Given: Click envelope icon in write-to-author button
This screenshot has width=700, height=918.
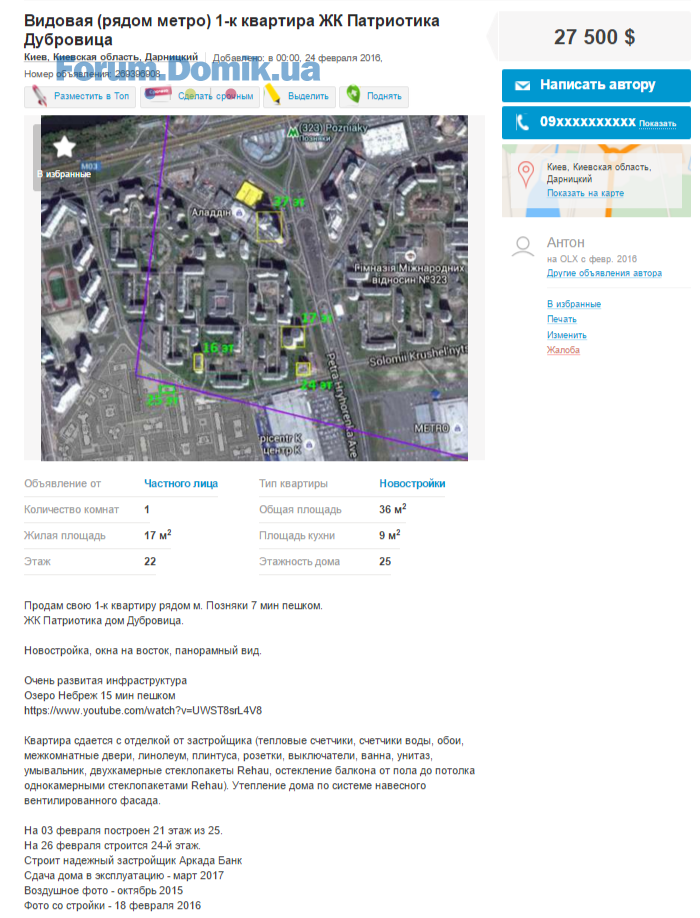Looking at the screenshot, I should (x=522, y=85).
